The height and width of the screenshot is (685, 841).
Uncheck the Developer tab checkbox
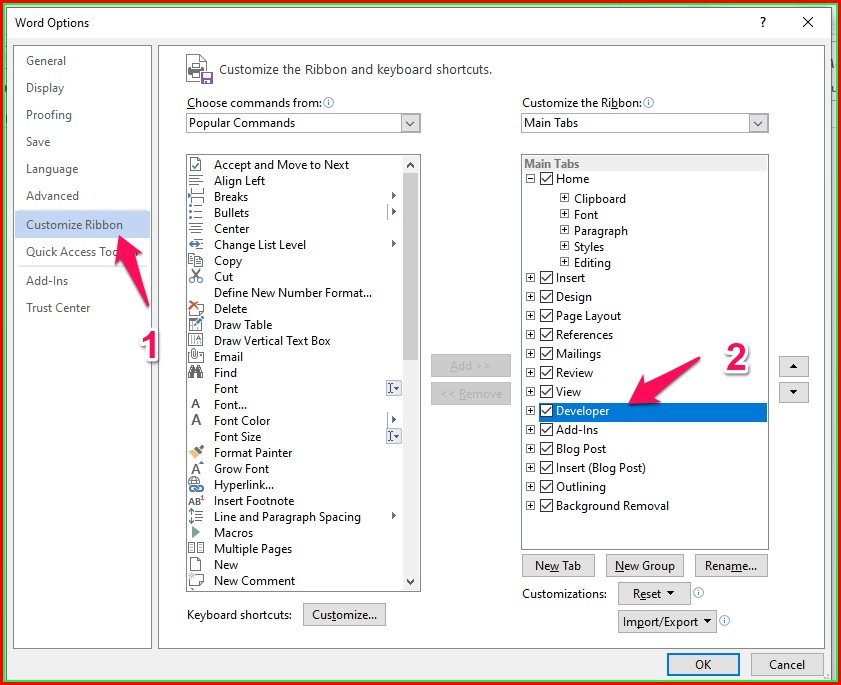click(x=546, y=410)
